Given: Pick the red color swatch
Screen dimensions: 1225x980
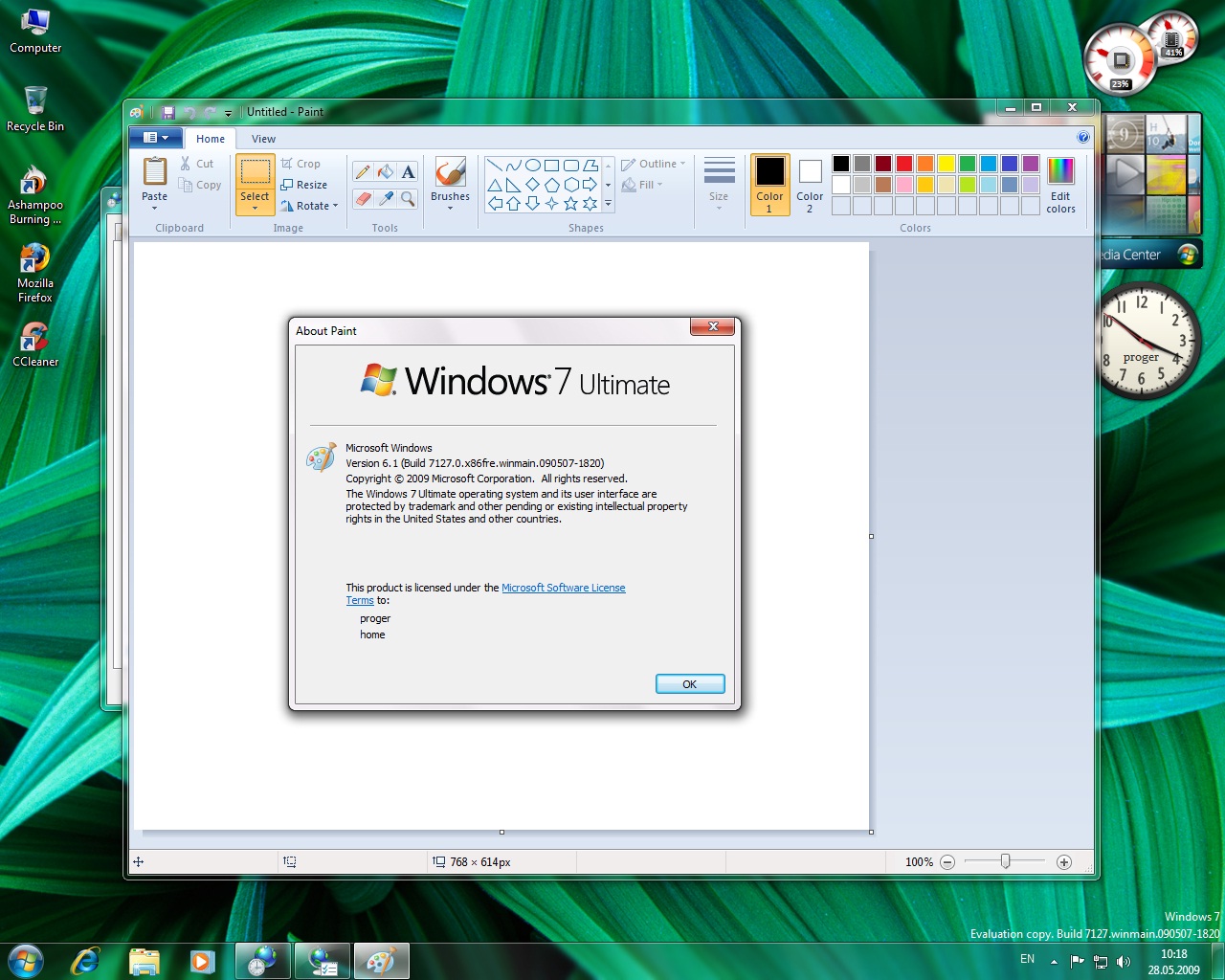Looking at the screenshot, I should click(904, 164).
